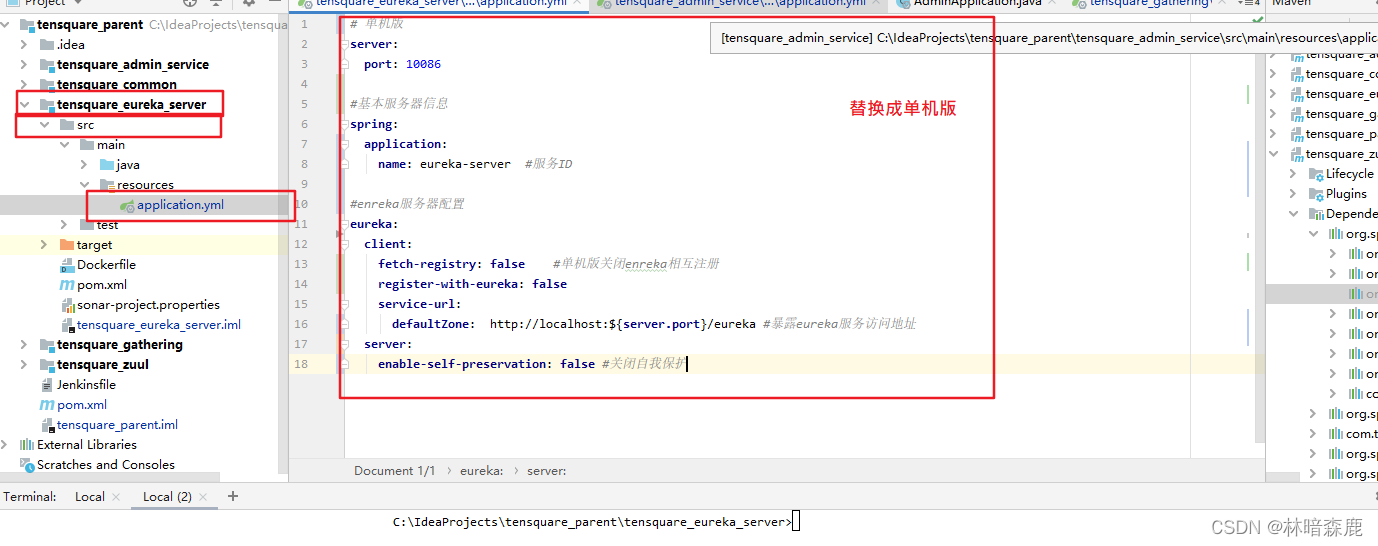Click the test folder in tree
The height and width of the screenshot is (546, 1378).
pyautogui.click(x=108, y=225)
